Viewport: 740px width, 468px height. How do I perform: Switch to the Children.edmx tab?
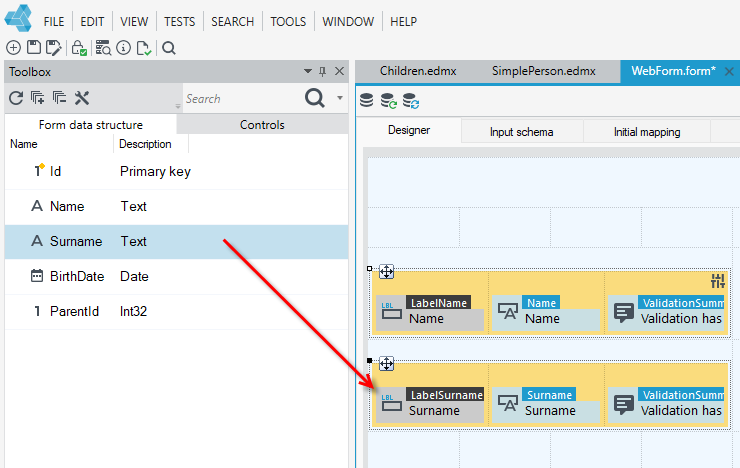418,71
